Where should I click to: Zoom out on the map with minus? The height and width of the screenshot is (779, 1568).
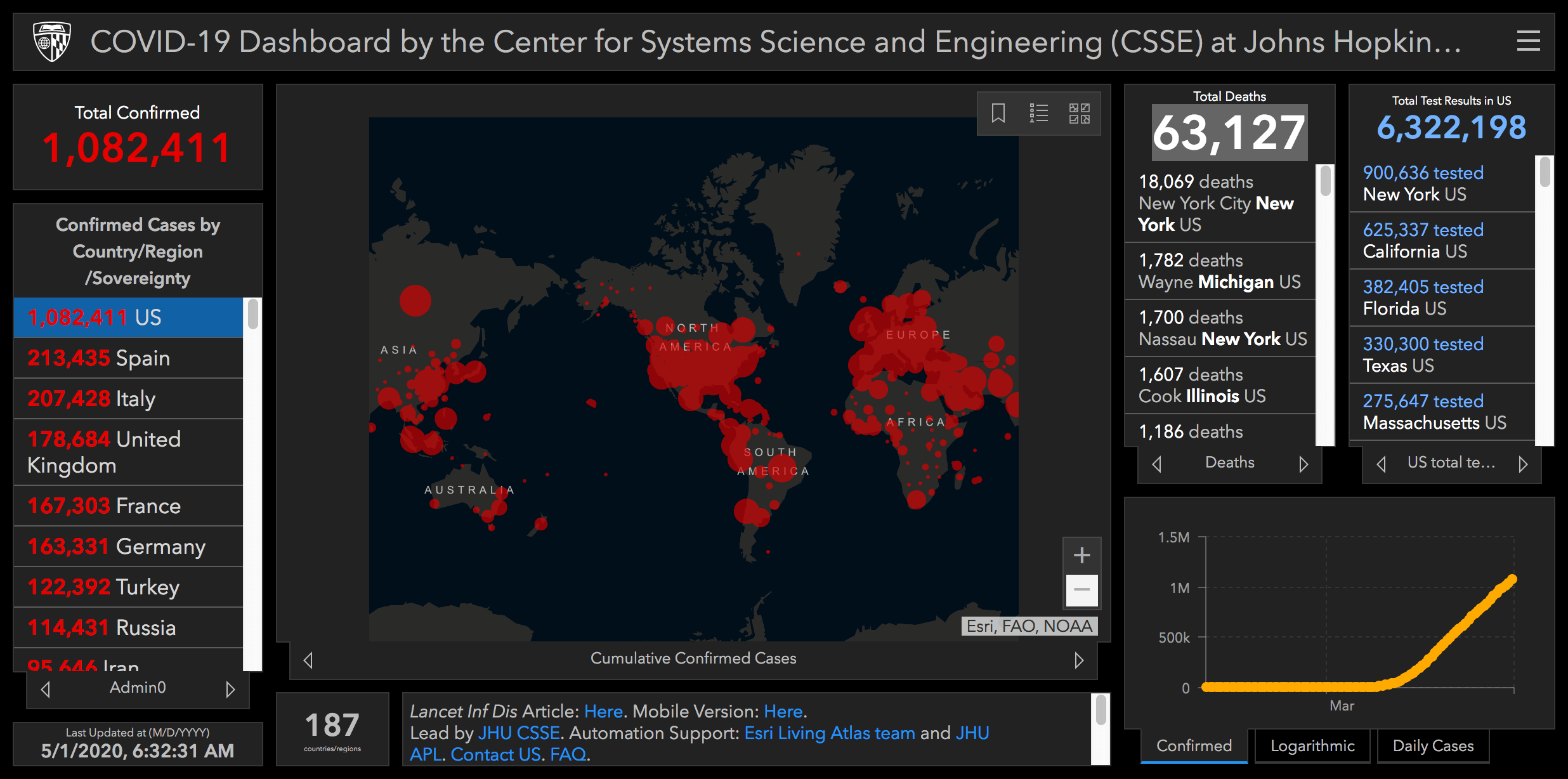click(x=1082, y=590)
